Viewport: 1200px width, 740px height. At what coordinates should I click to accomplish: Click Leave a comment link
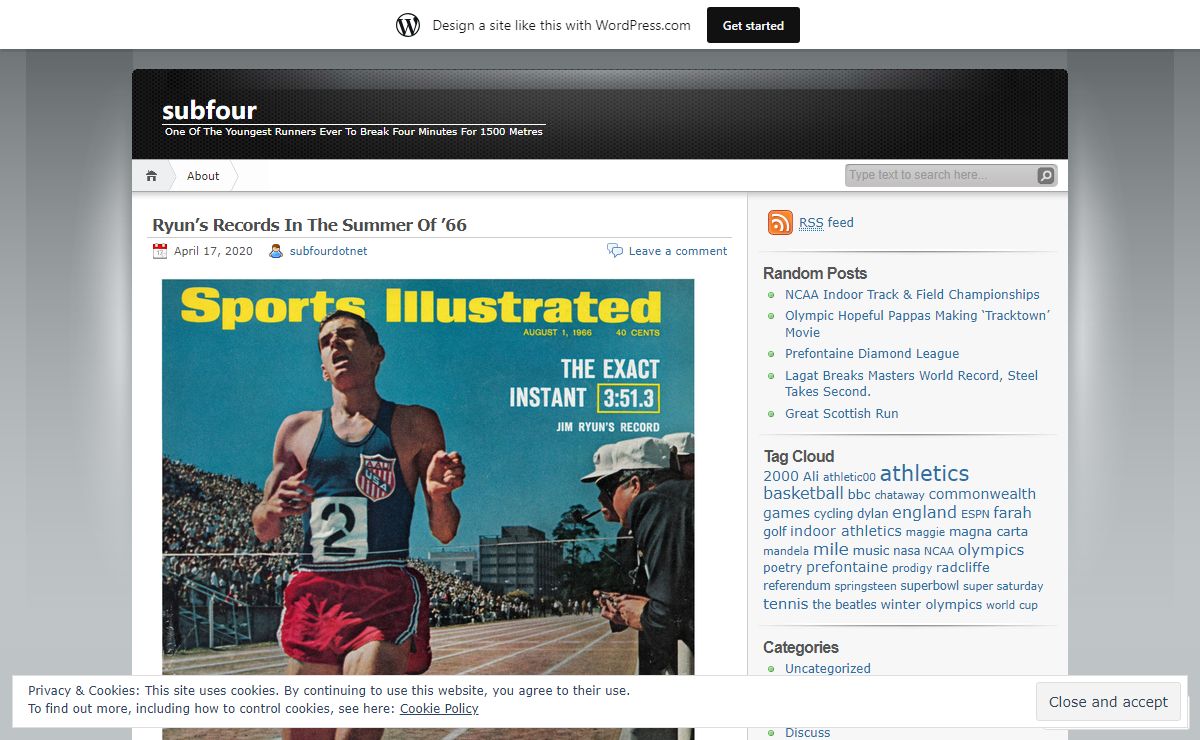[678, 251]
